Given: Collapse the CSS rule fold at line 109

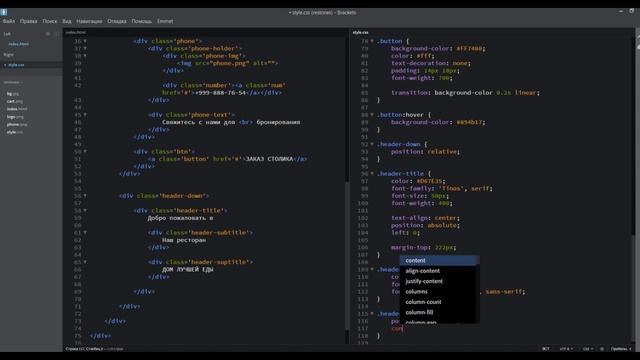Looking at the screenshot, I should tap(372, 269).
